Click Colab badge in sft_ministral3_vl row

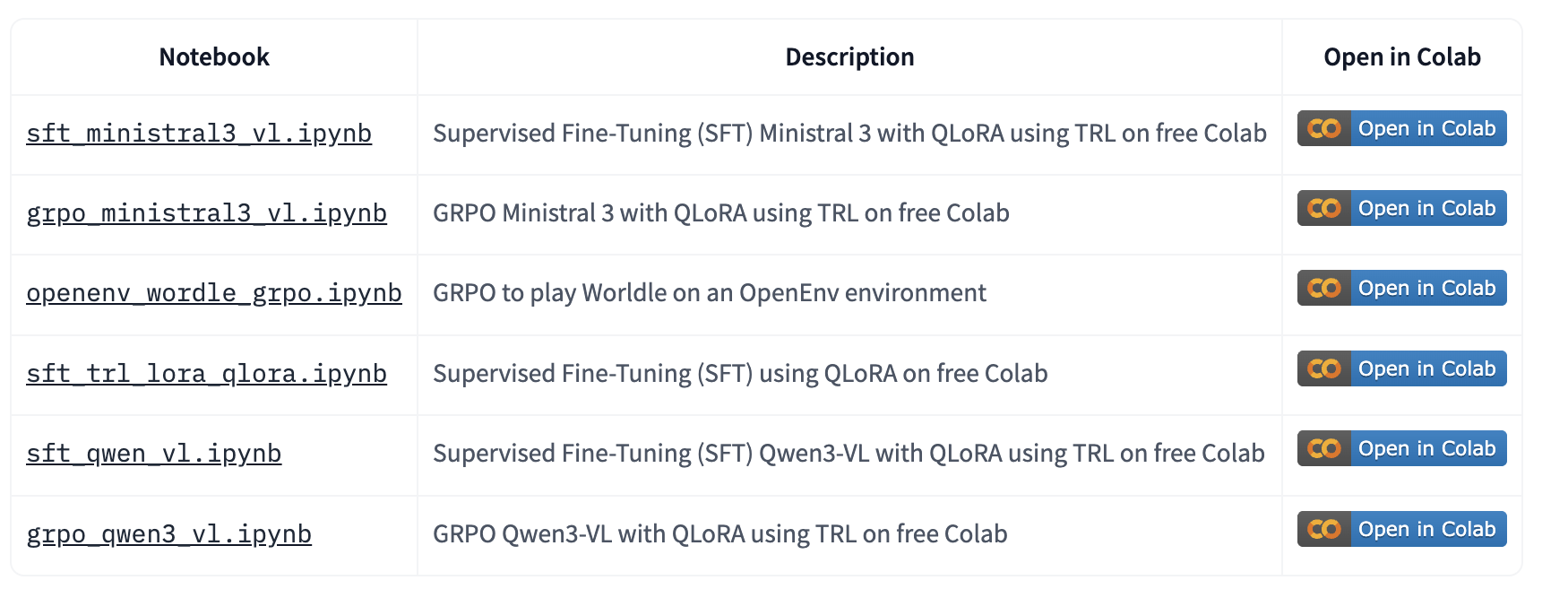coord(1401,128)
